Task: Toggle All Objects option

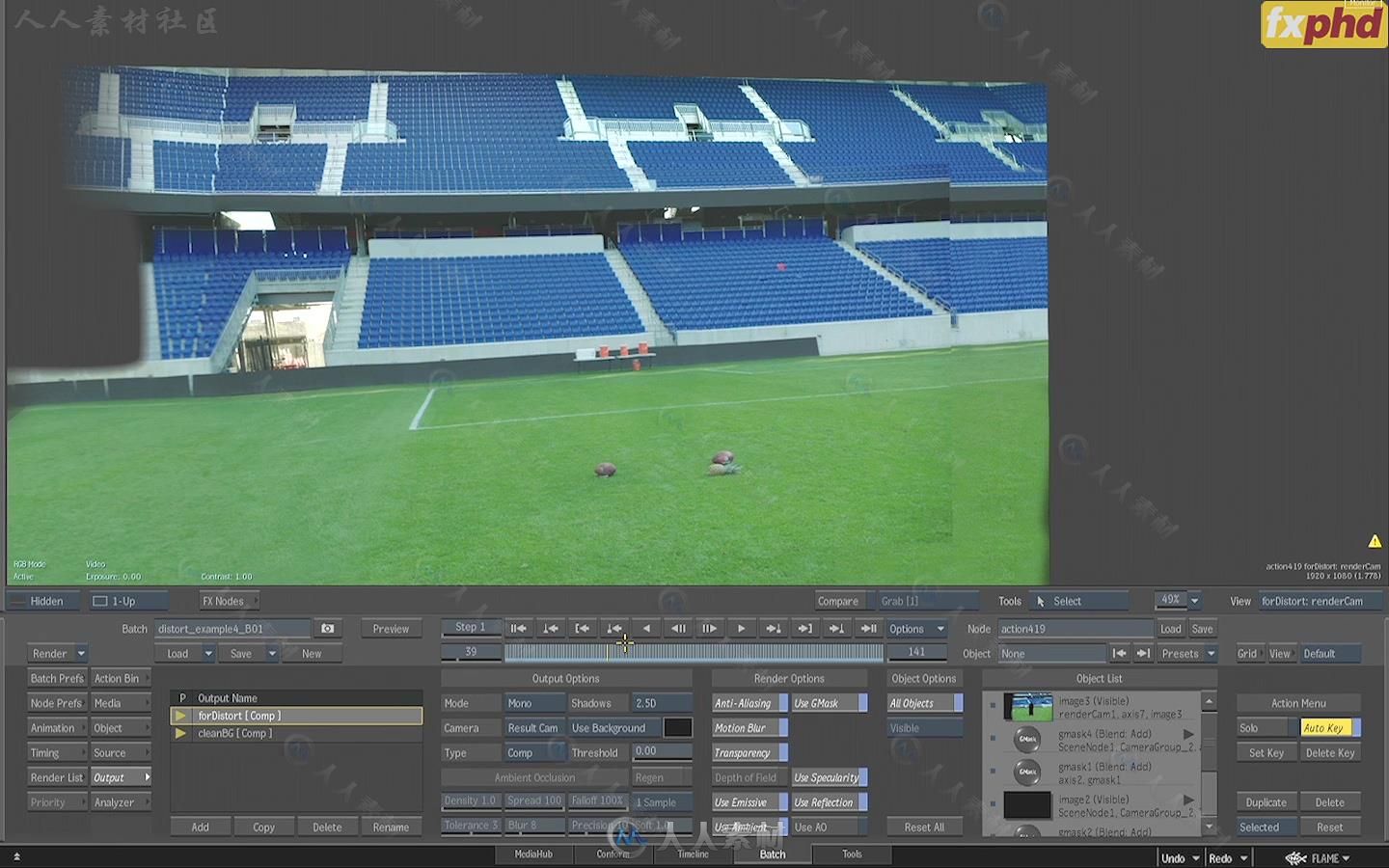Action: tap(925, 703)
